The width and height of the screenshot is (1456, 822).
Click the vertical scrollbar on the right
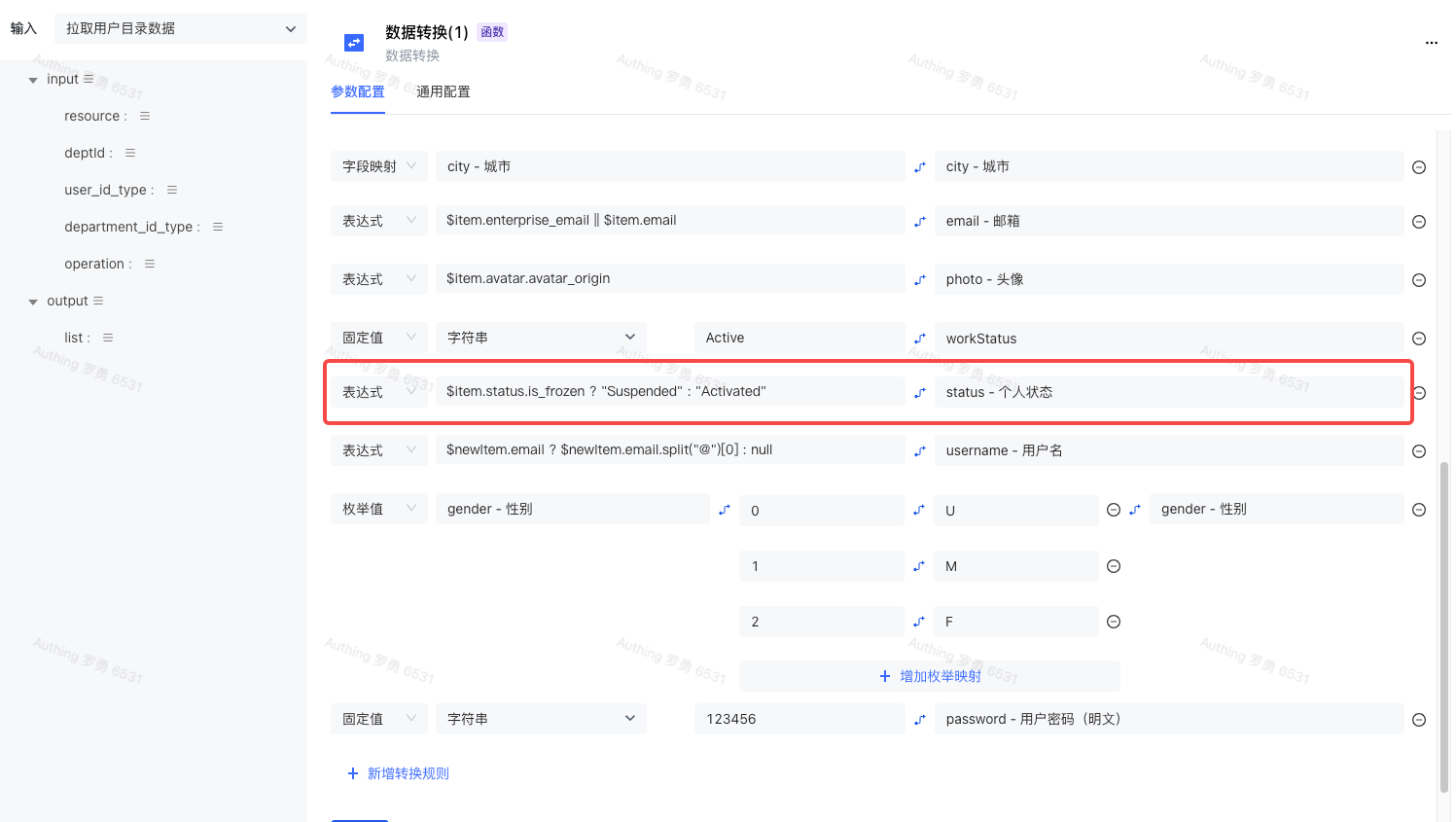click(x=1443, y=623)
